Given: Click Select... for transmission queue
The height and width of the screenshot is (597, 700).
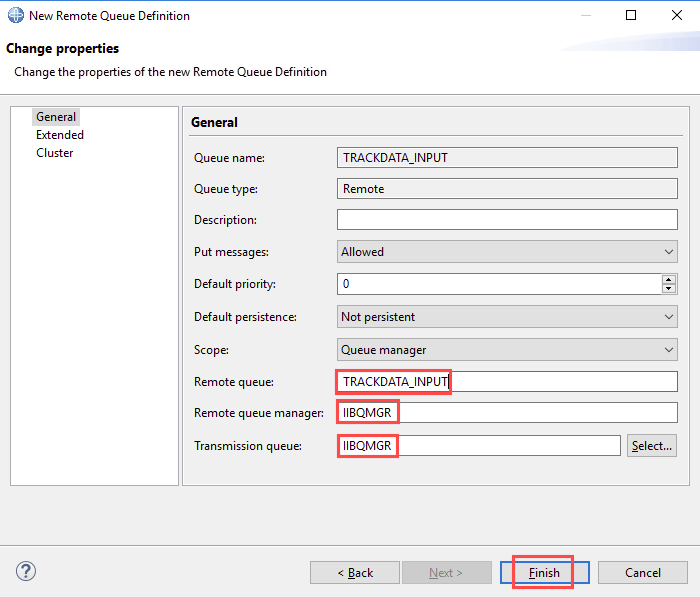Looking at the screenshot, I should [652, 446].
